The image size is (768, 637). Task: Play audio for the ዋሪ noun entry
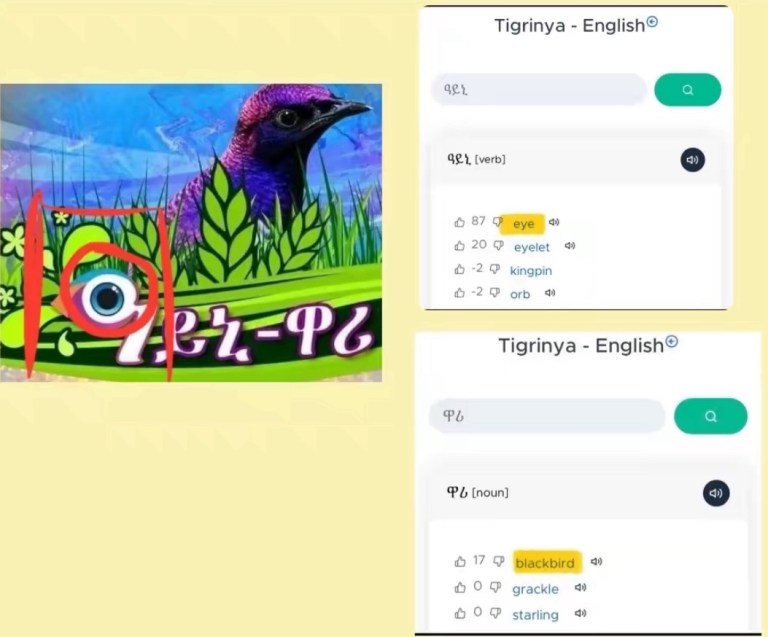pos(716,493)
